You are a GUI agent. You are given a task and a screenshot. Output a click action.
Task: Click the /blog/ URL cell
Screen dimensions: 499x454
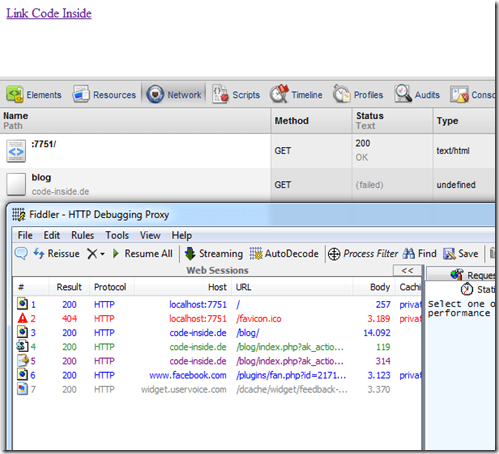click(x=248, y=333)
